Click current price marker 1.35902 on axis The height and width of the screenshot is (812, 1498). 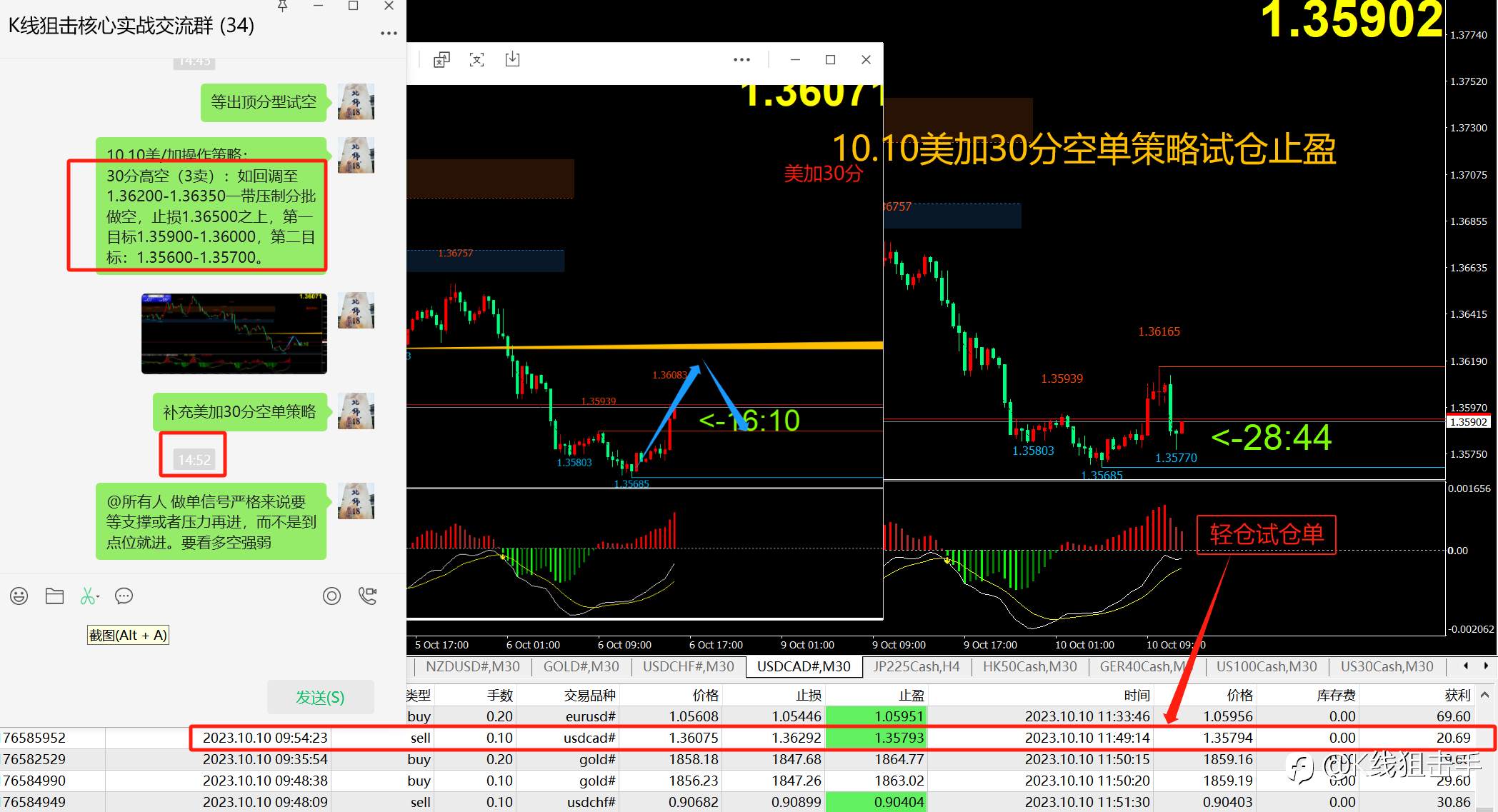[1469, 422]
